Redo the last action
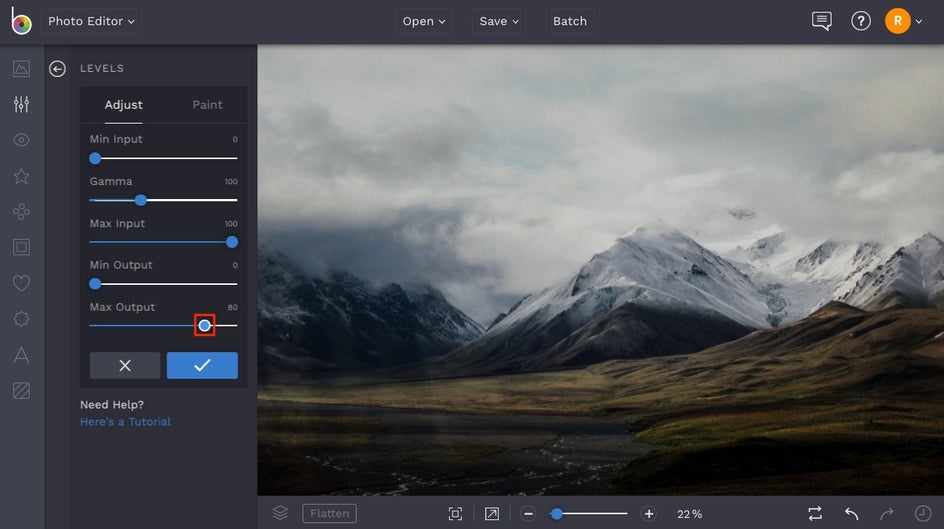Image resolution: width=944 pixels, height=529 pixels. (886, 513)
